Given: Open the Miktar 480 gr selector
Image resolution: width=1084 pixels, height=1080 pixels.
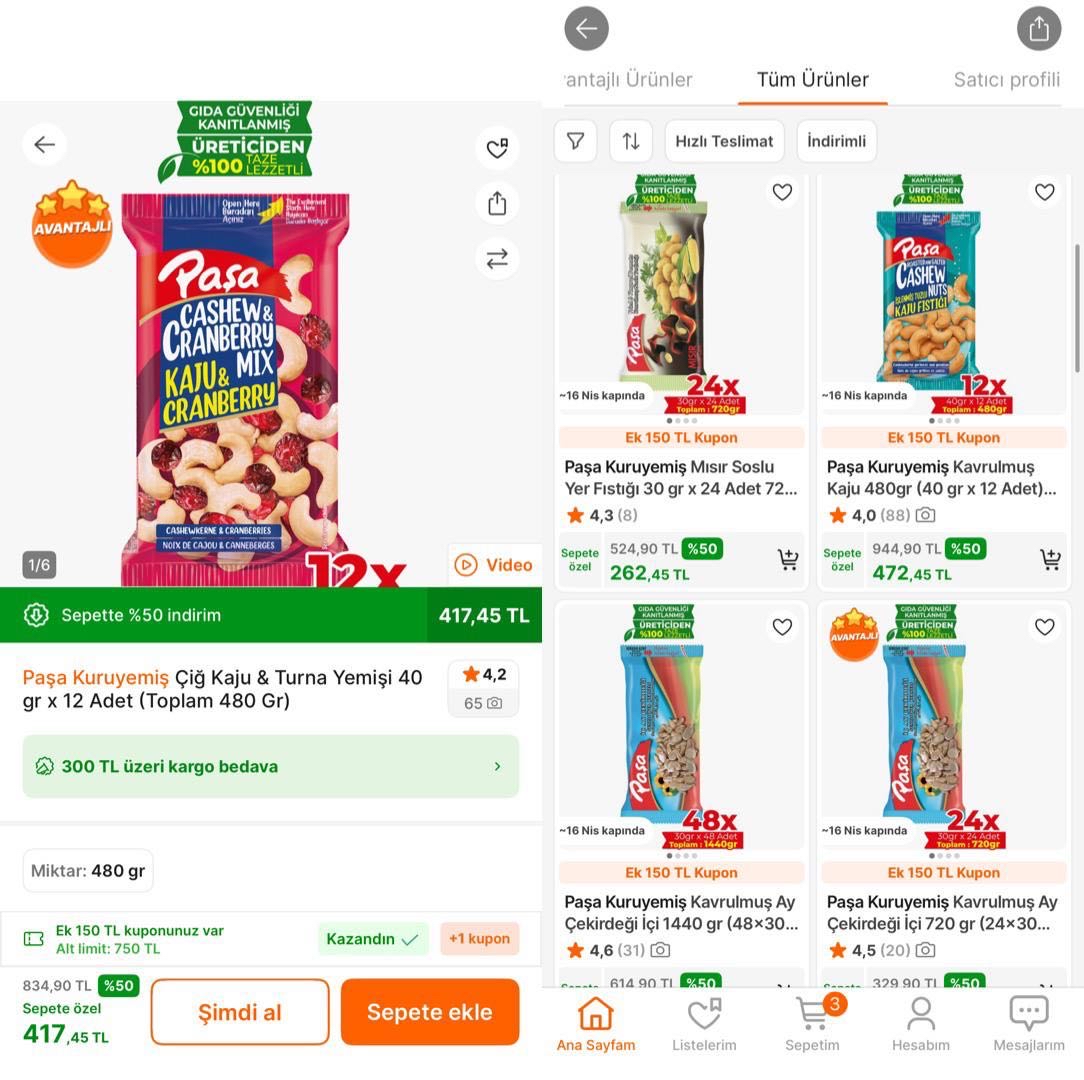Looking at the screenshot, I should coord(88,870).
